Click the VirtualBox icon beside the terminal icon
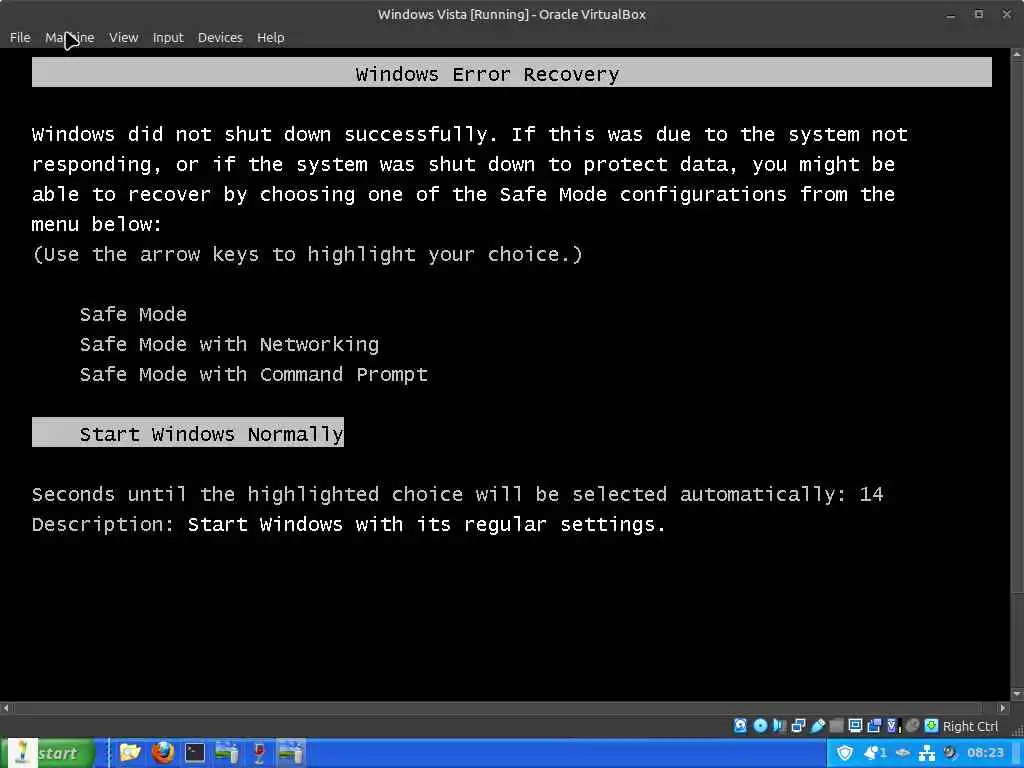The height and width of the screenshot is (768, 1024). coord(227,753)
